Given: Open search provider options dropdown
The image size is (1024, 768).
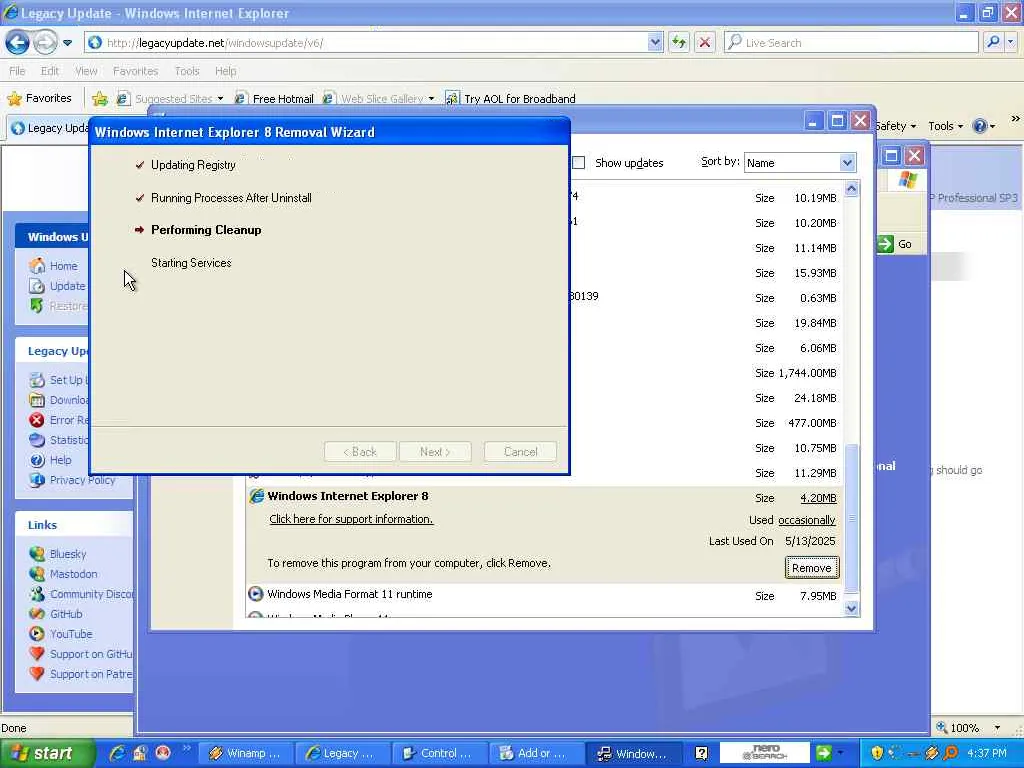Looking at the screenshot, I should pos(1011,42).
